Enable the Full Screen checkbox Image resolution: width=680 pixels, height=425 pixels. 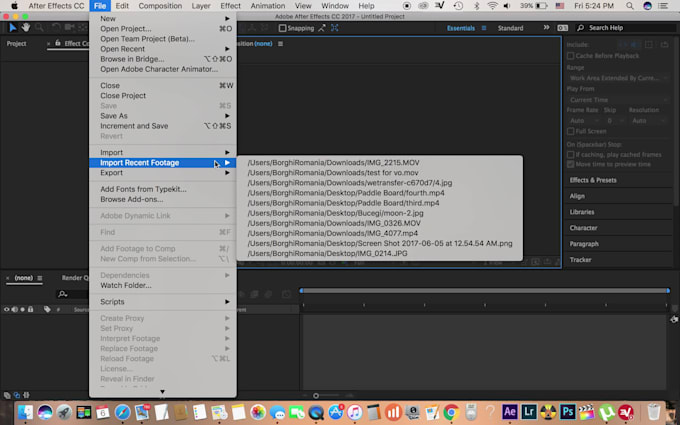pyautogui.click(x=571, y=131)
